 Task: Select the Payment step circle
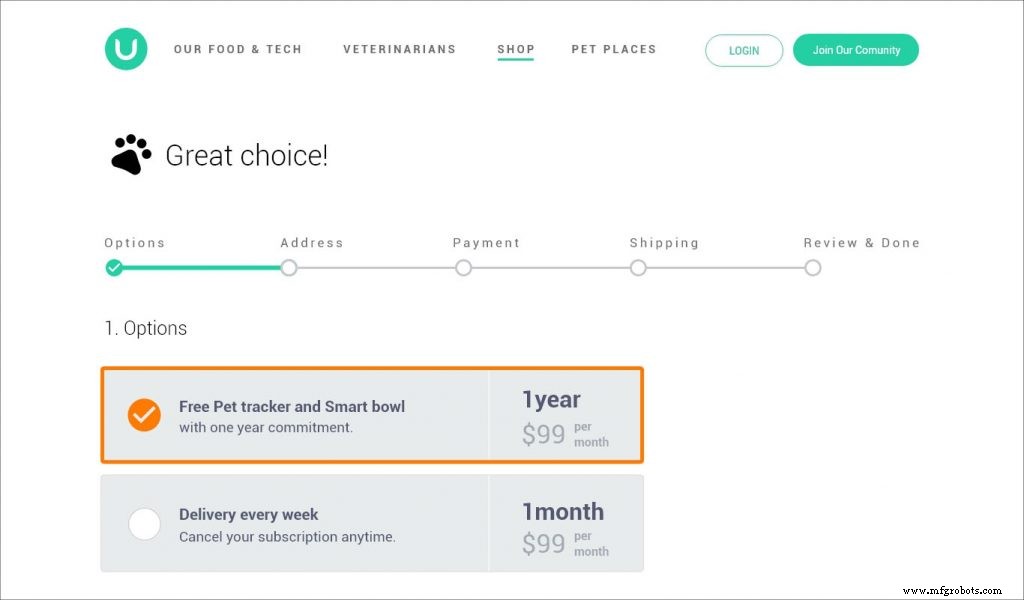coord(463,268)
